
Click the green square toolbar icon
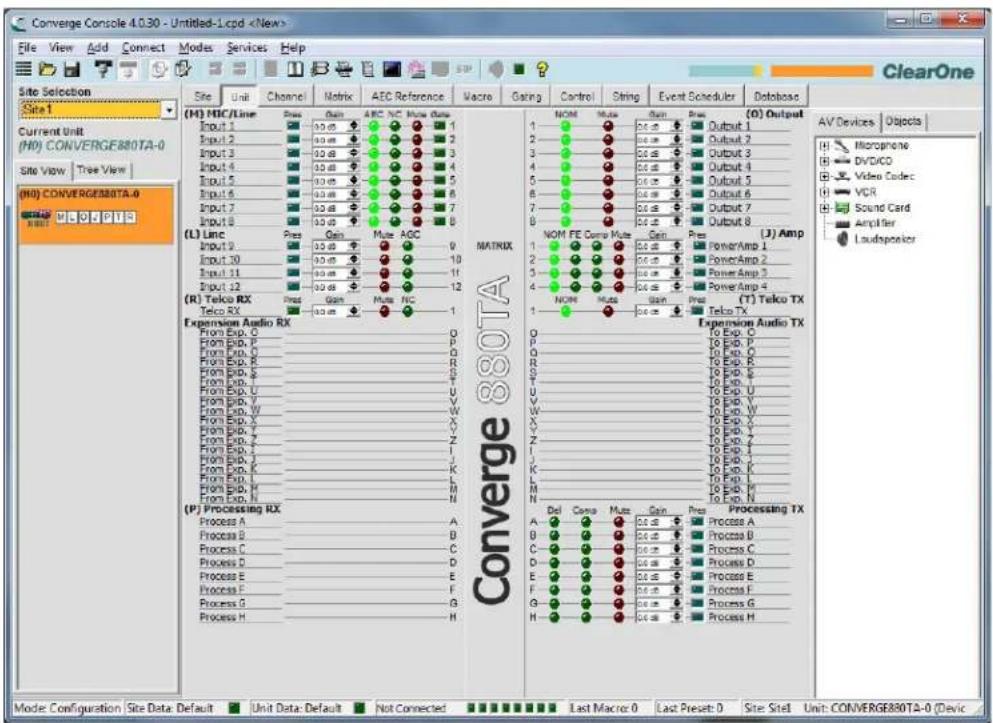(x=519, y=69)
